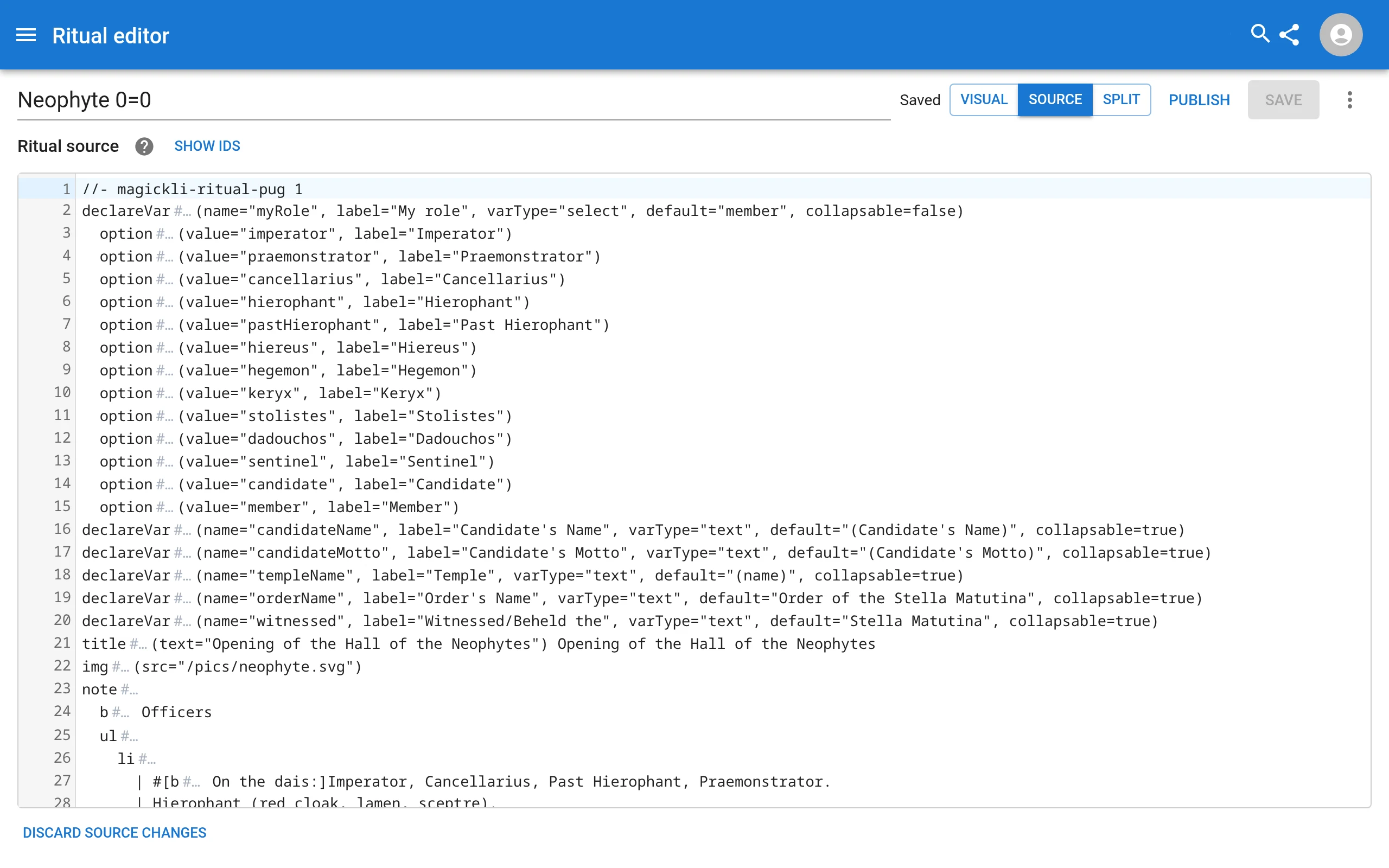Click the word Officers on line 24

point(177,712)
